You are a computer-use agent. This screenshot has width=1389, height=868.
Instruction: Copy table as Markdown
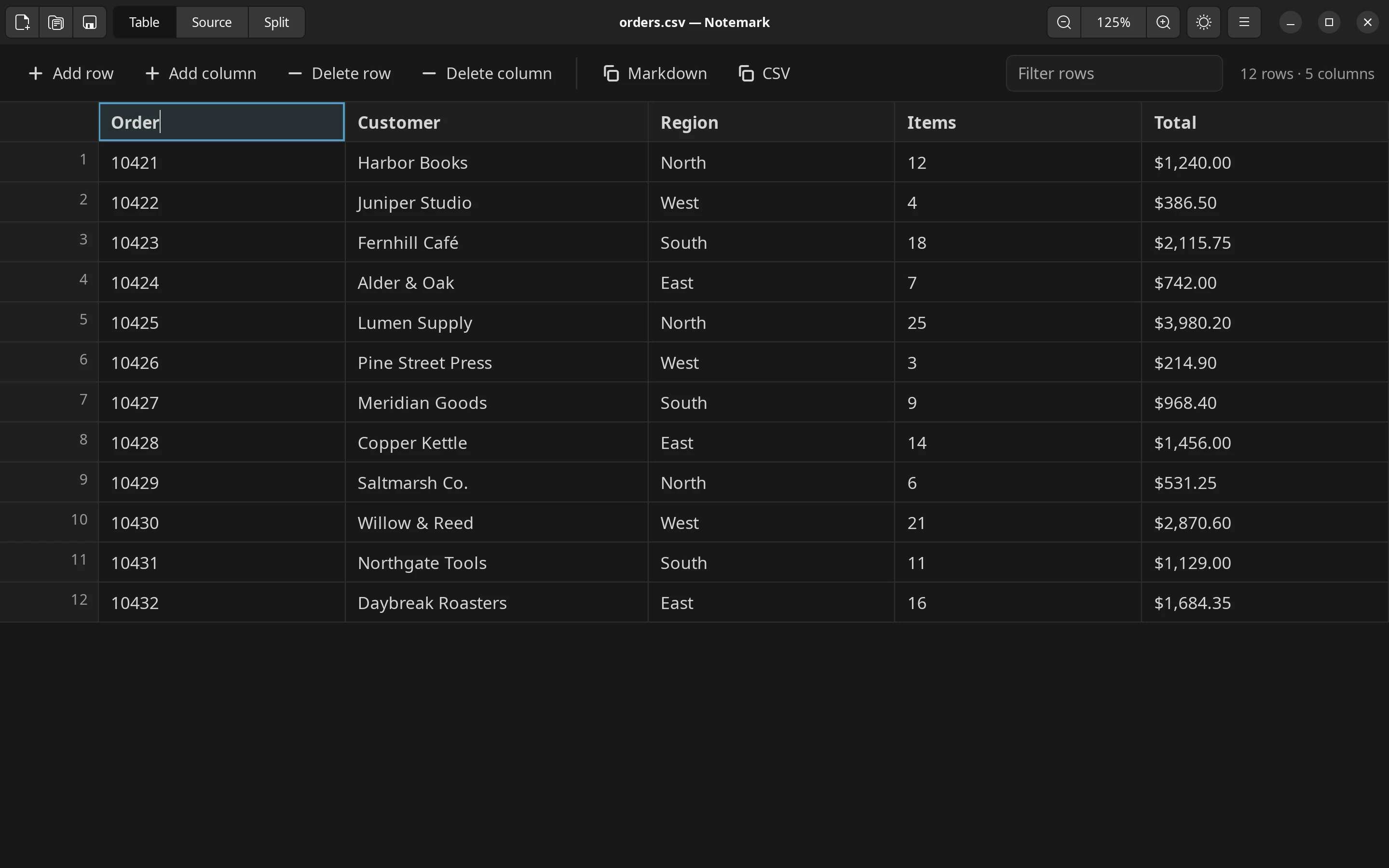[x=655, y=73]
